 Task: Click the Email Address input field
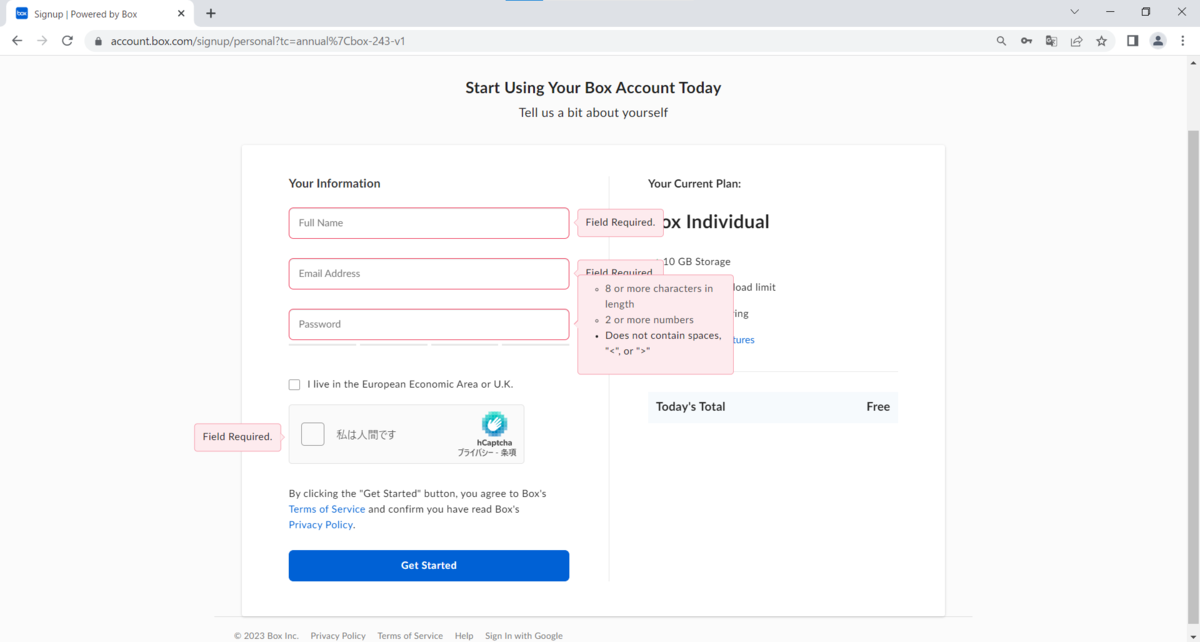(429, 274)
